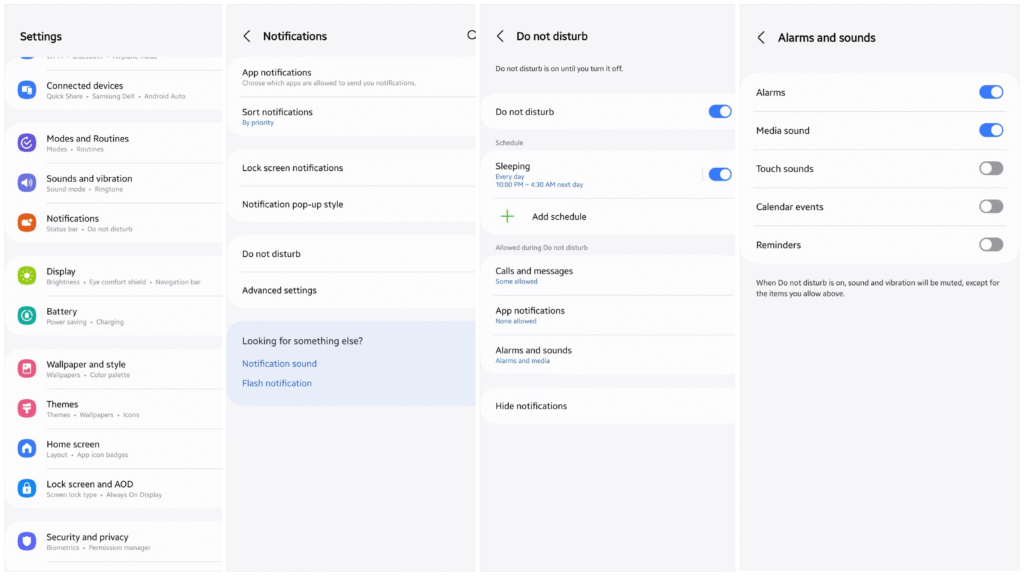Select the orange Notifications icon

27,223
